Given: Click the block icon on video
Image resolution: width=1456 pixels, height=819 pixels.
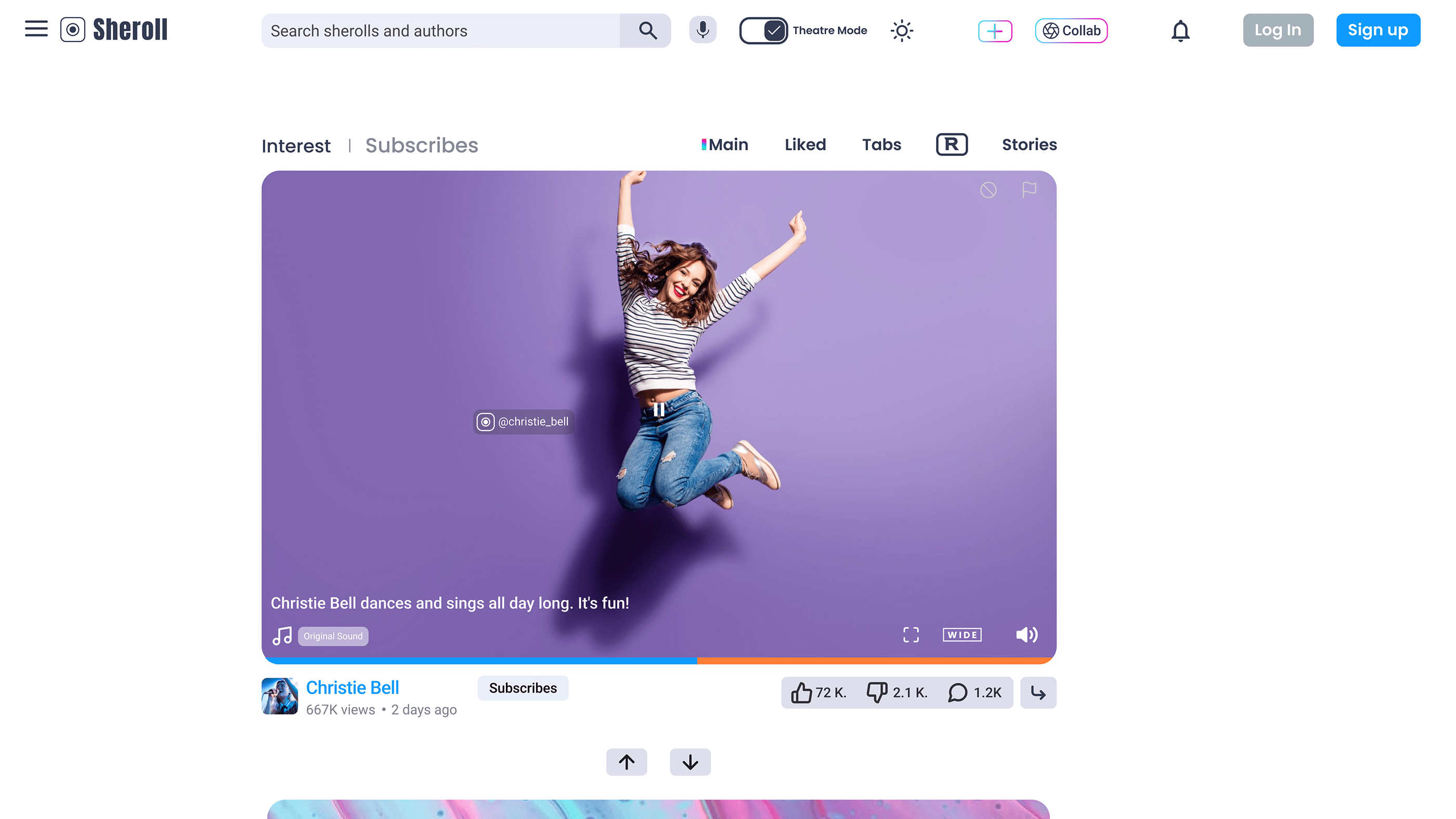Looking at the screenshot, I should pyautogui.click(x=988, y=190).
